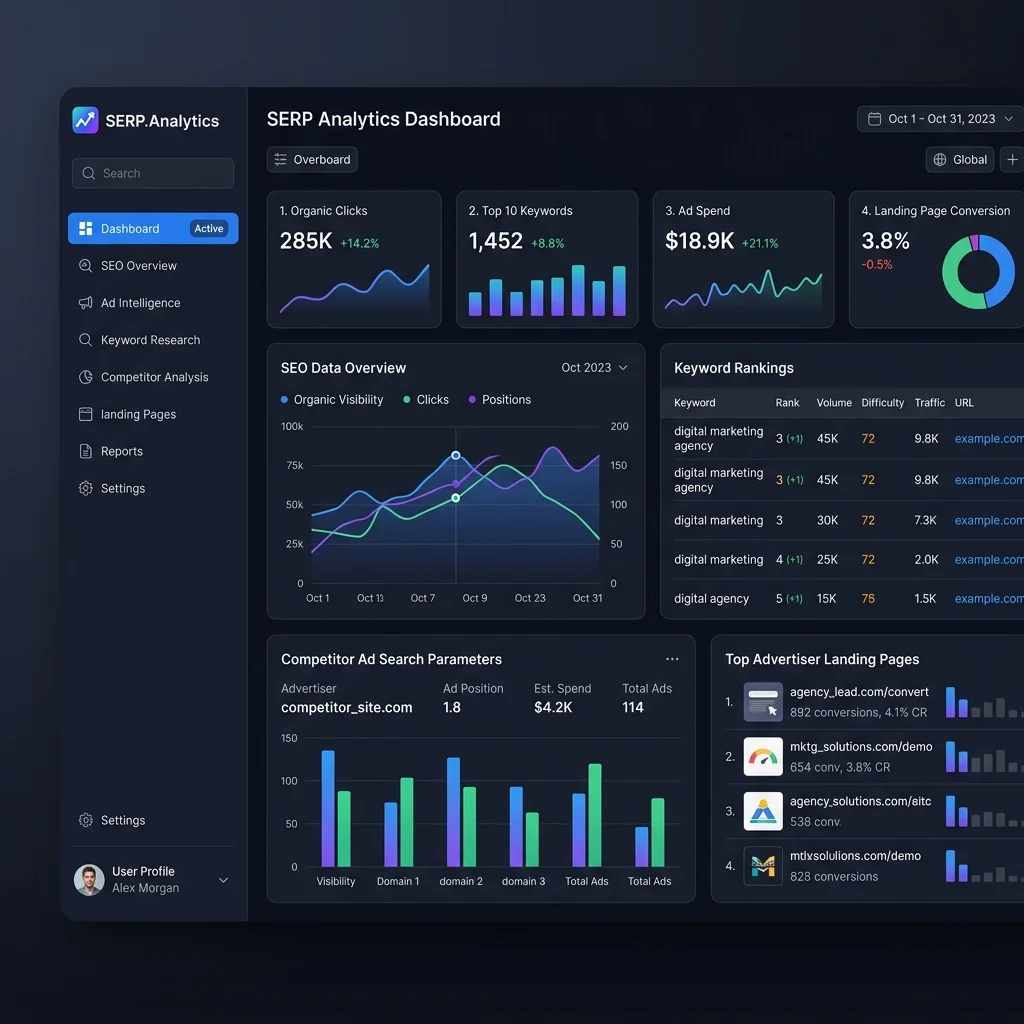The width and height of the screenshot is (1024, 1024).
Task: Open the Oct 1 - Oct 31, 2023 date dropdown
Action: [941, 119]
